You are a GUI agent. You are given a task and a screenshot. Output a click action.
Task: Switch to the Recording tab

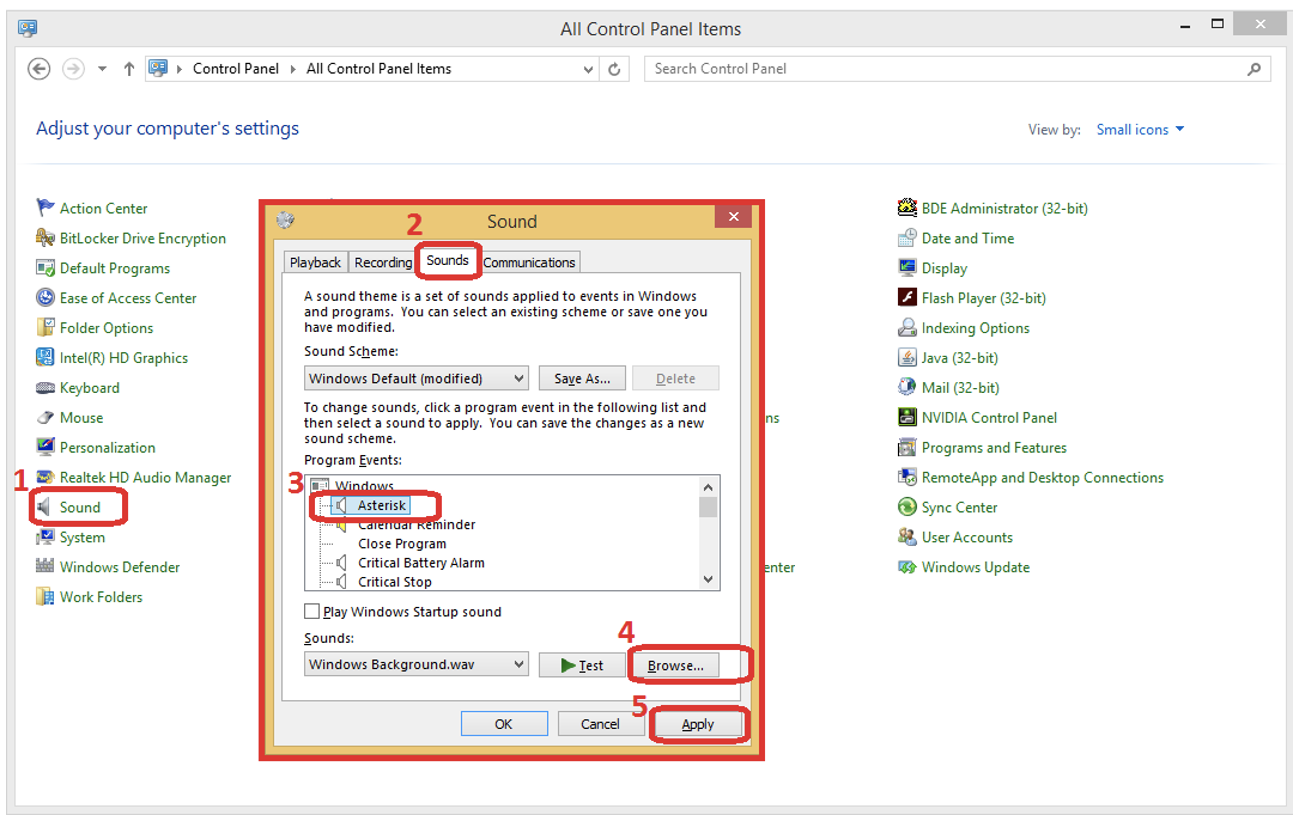click(x=383, y=261)
